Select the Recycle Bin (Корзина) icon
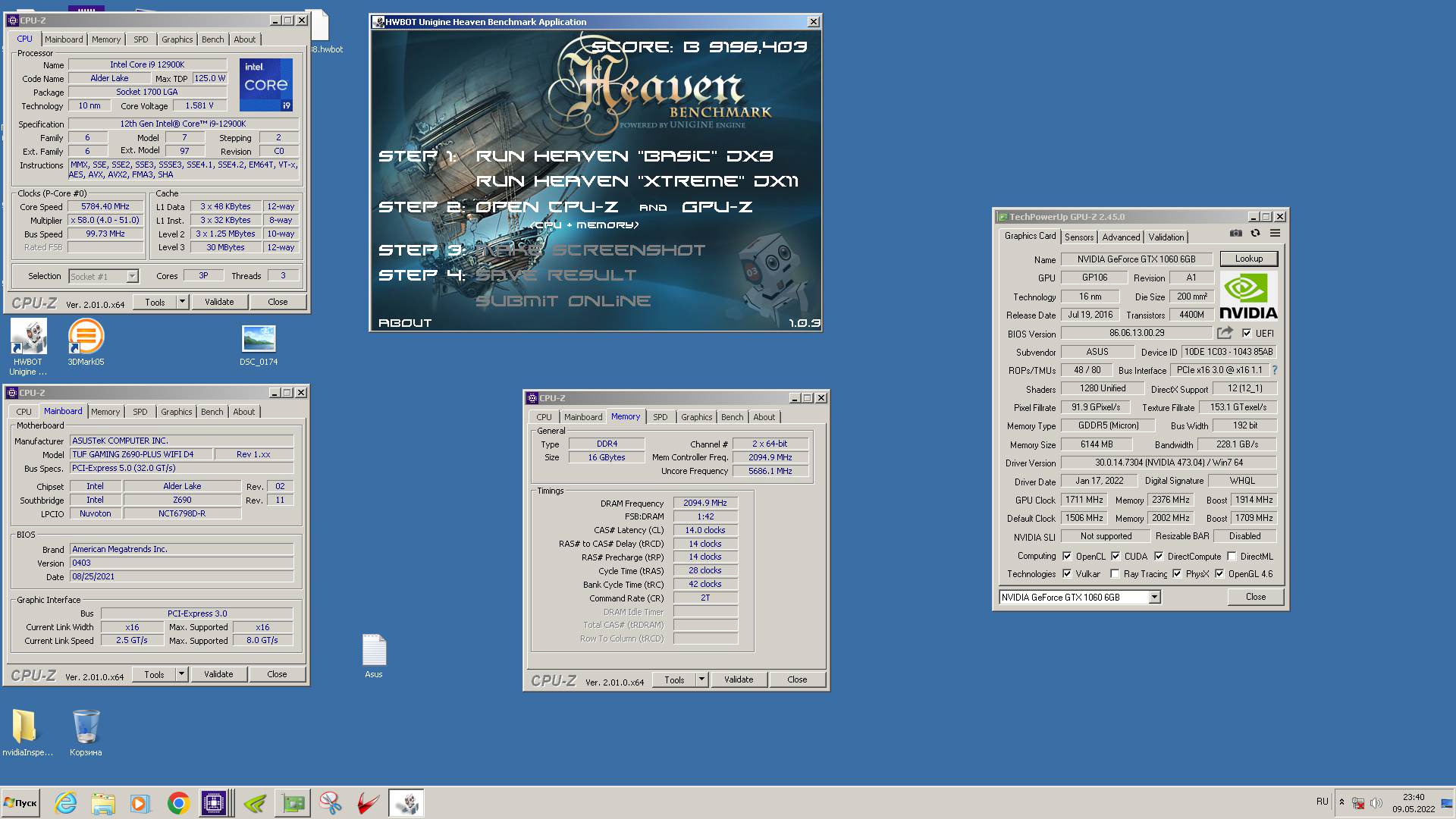The image size is (1456, 819). click(x=86, y=733)
